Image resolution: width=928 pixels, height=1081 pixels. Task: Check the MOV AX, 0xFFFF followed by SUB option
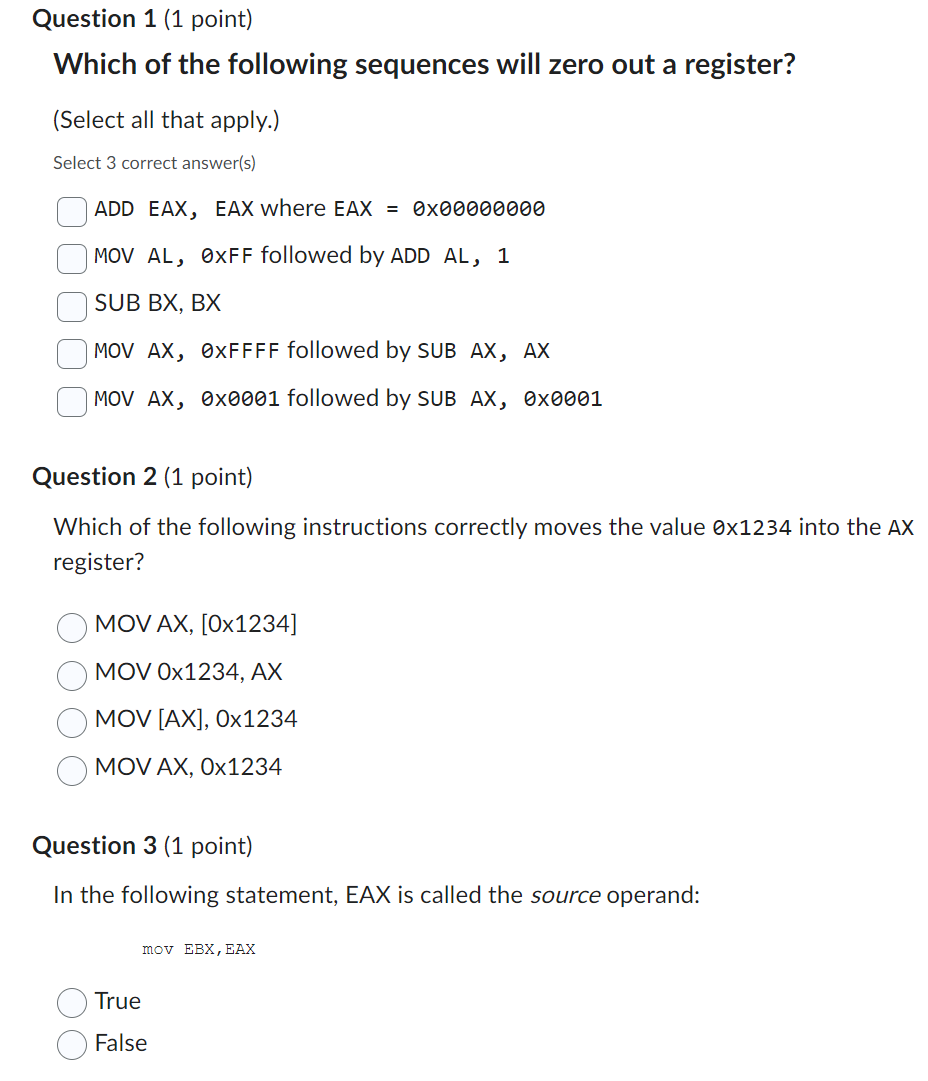click(71, 353)
